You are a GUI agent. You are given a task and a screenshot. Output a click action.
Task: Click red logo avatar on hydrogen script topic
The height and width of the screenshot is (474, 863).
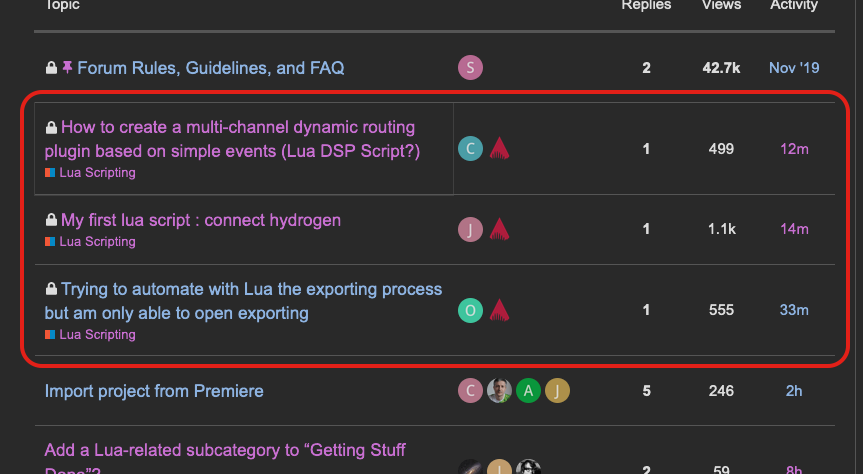click(500, 229)
